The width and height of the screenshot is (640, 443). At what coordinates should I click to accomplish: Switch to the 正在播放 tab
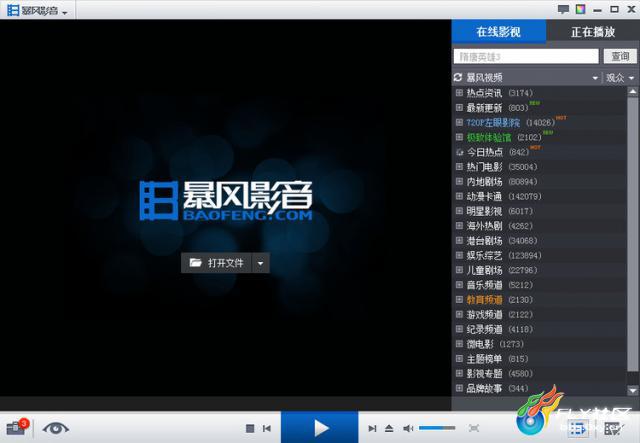[593, 31]
